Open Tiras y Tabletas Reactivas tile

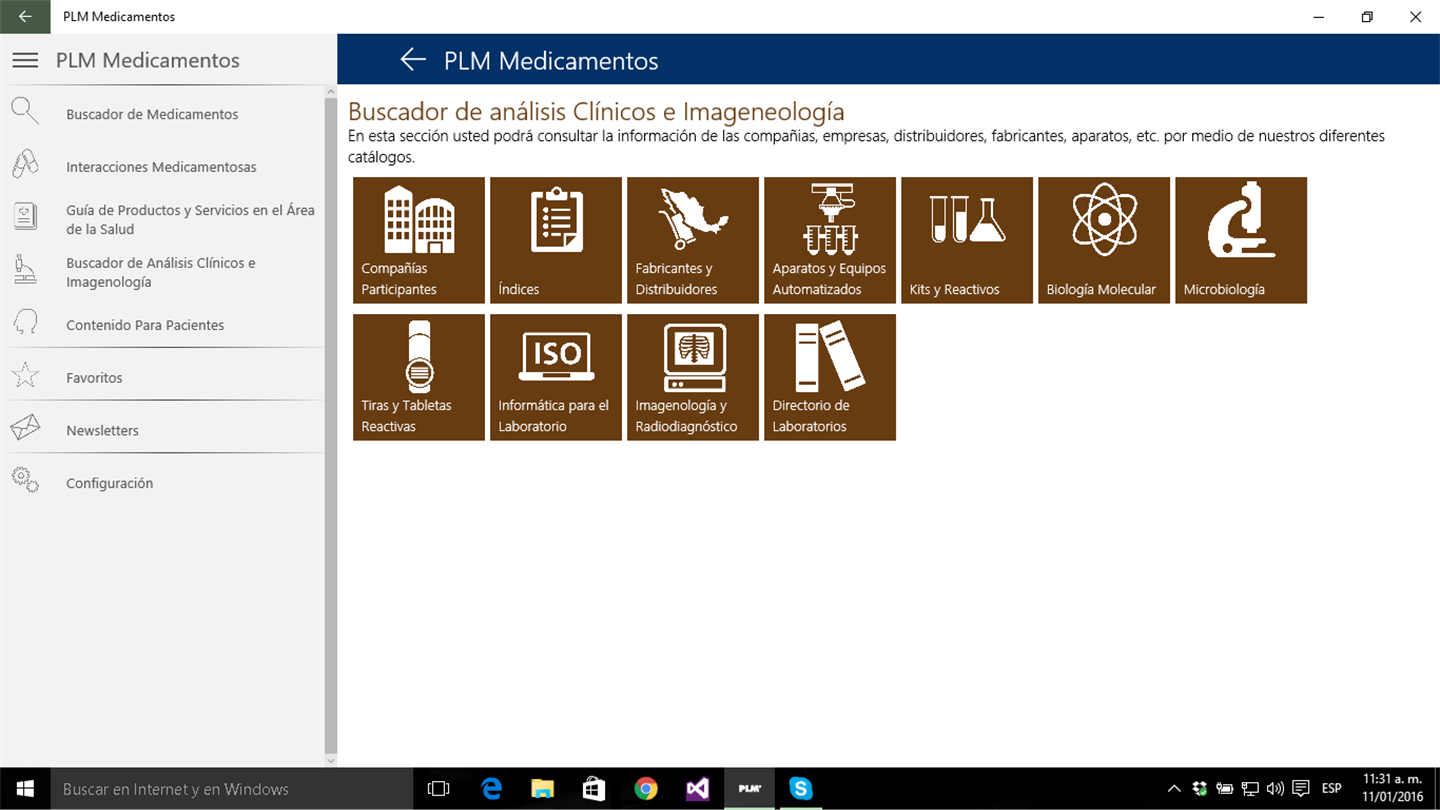click(x=419, y=377)
